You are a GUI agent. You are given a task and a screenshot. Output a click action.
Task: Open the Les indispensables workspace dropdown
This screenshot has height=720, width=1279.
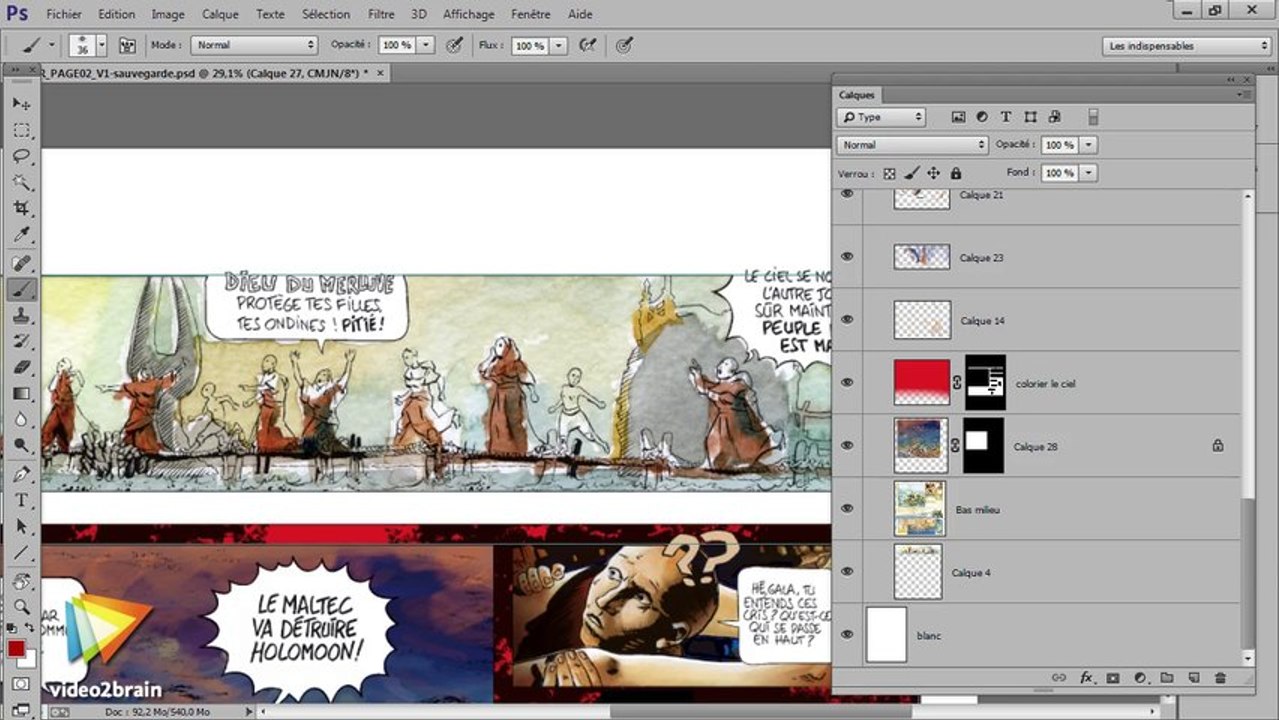(1187, 45)
